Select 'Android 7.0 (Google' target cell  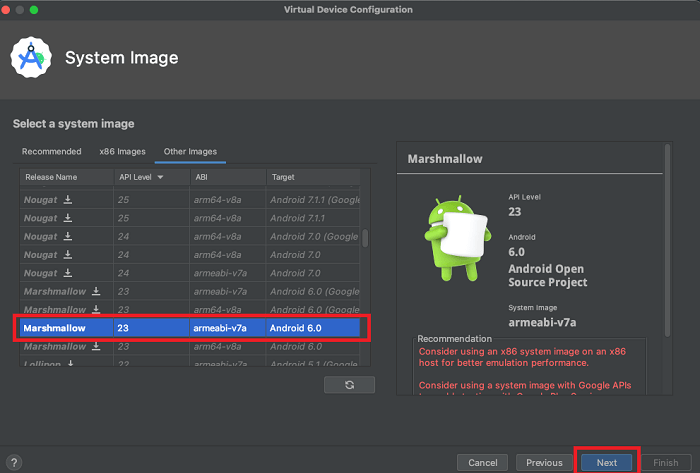314,236
